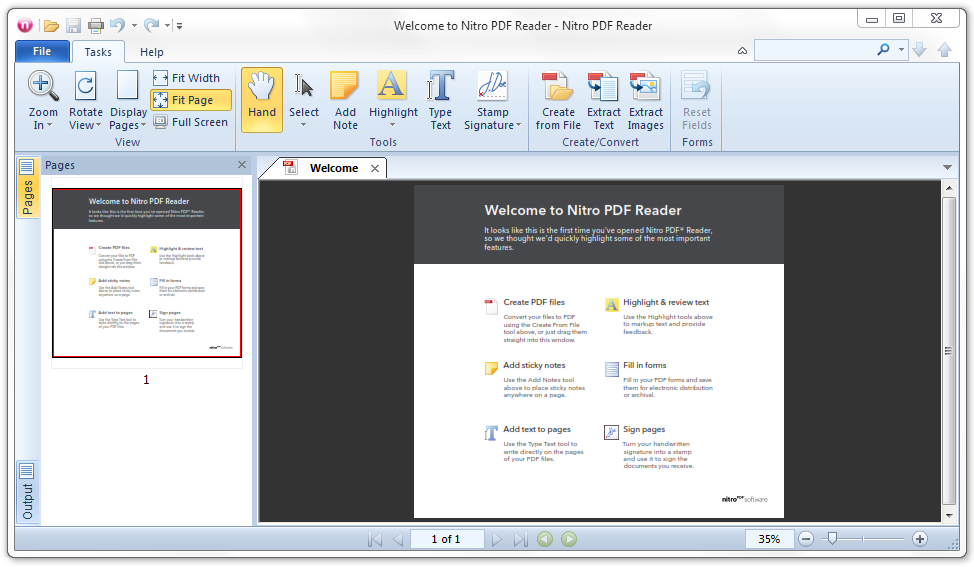Click the Nitro application logo button
Screen dimensions: 974x567
(x=25, y=25)
